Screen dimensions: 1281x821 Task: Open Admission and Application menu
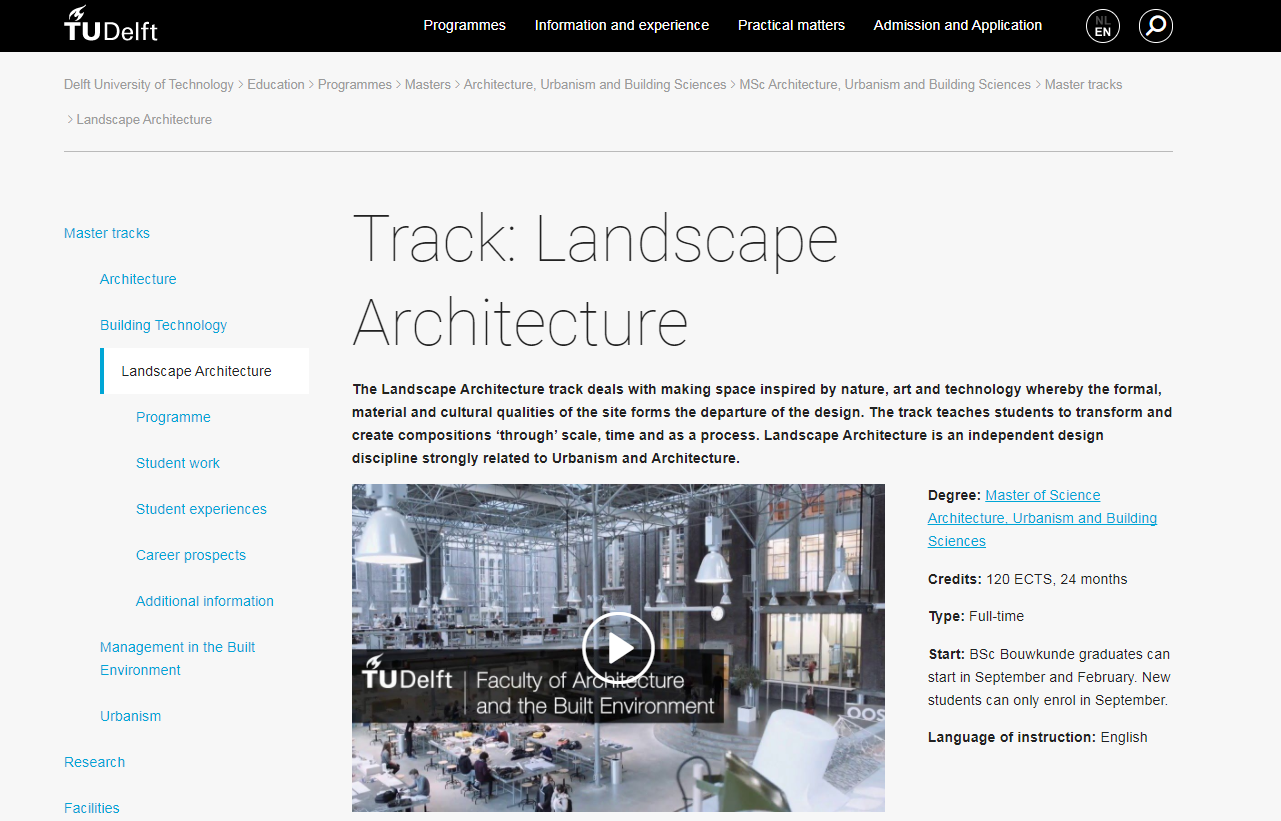(x=958, y=25)
